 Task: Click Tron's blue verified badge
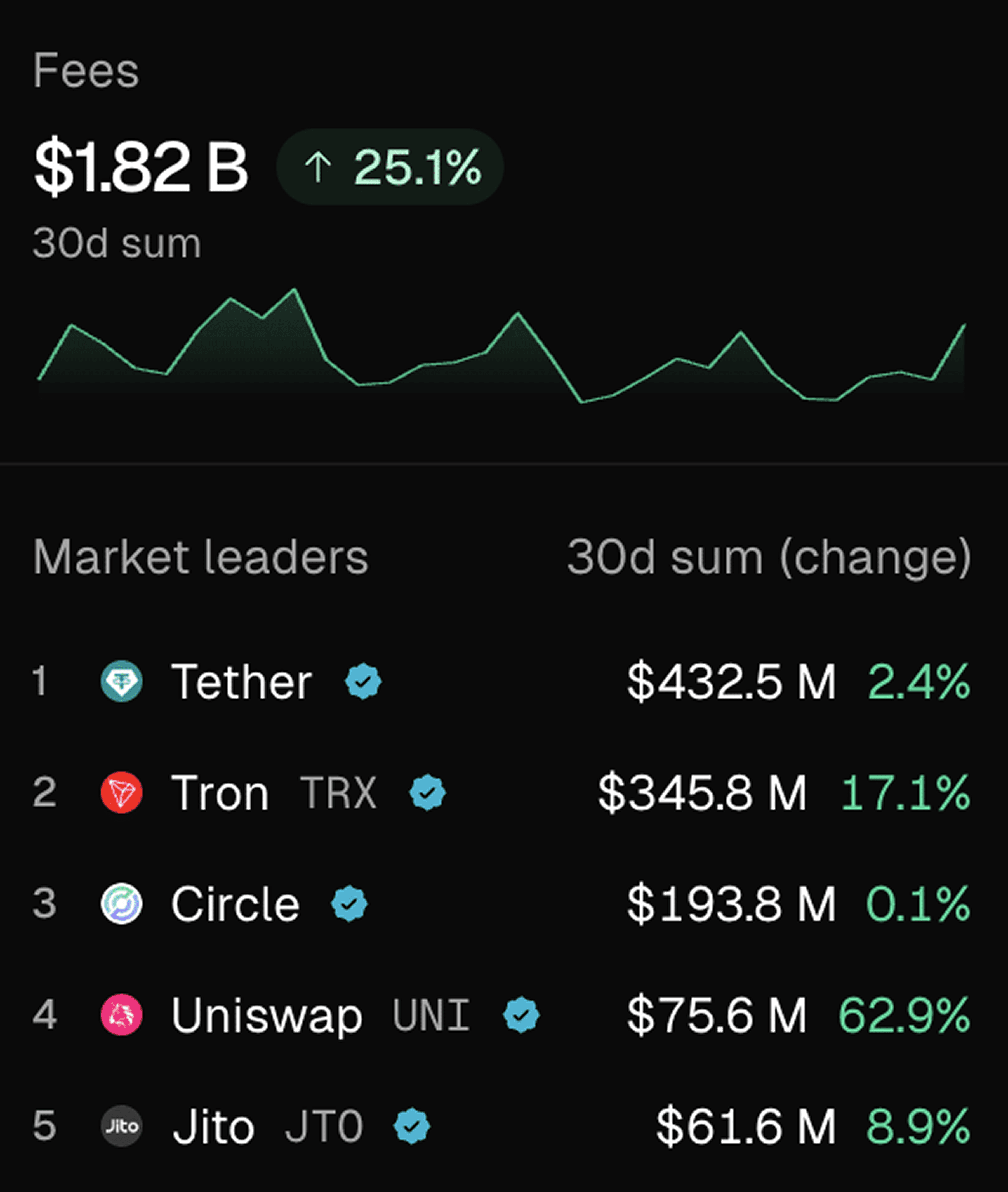pos(427,793)
